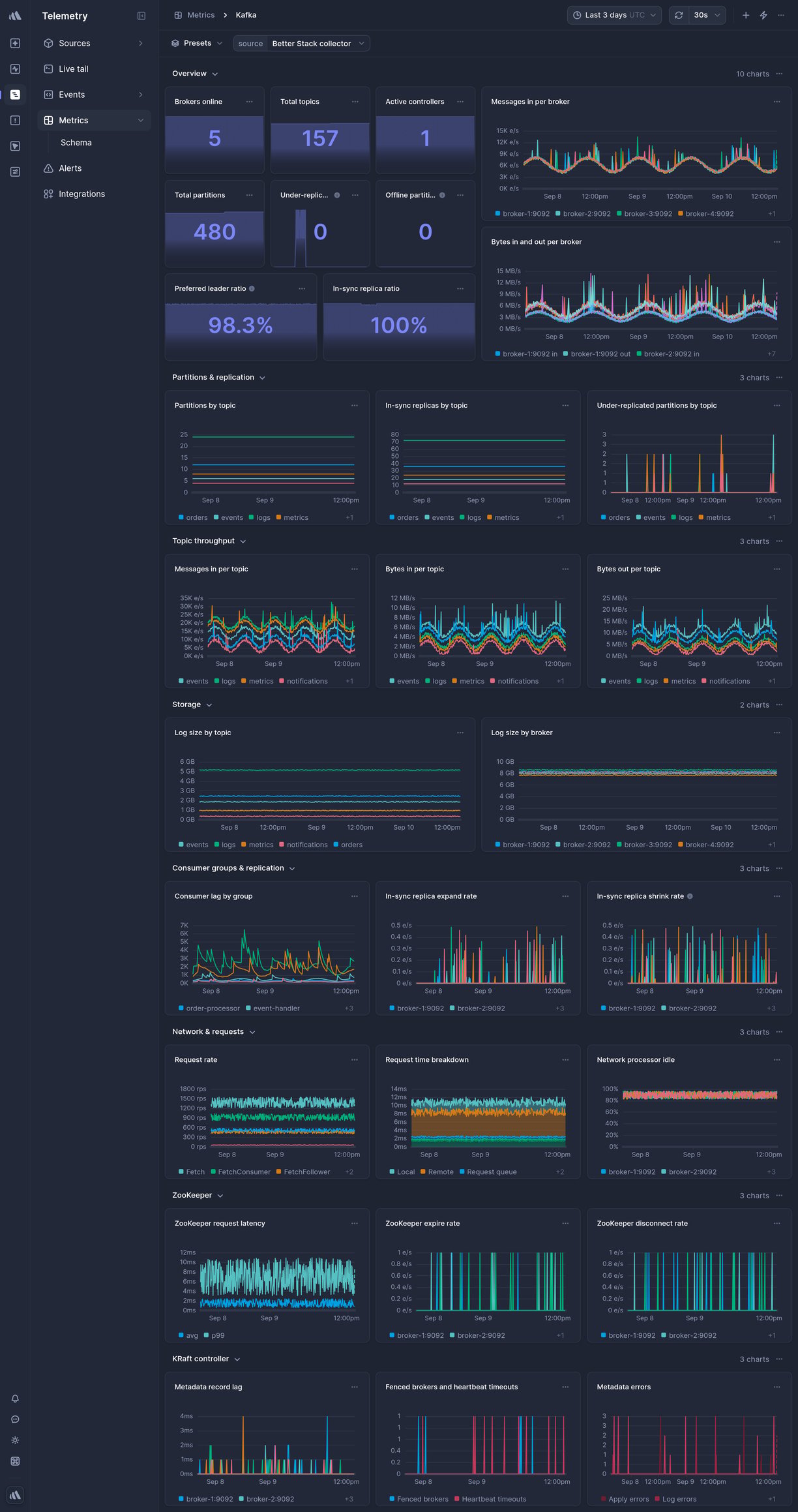Viewport: 798px width, 1512px height.
Task: Open Events in sidebar
Action: click(x=94, y=95)
